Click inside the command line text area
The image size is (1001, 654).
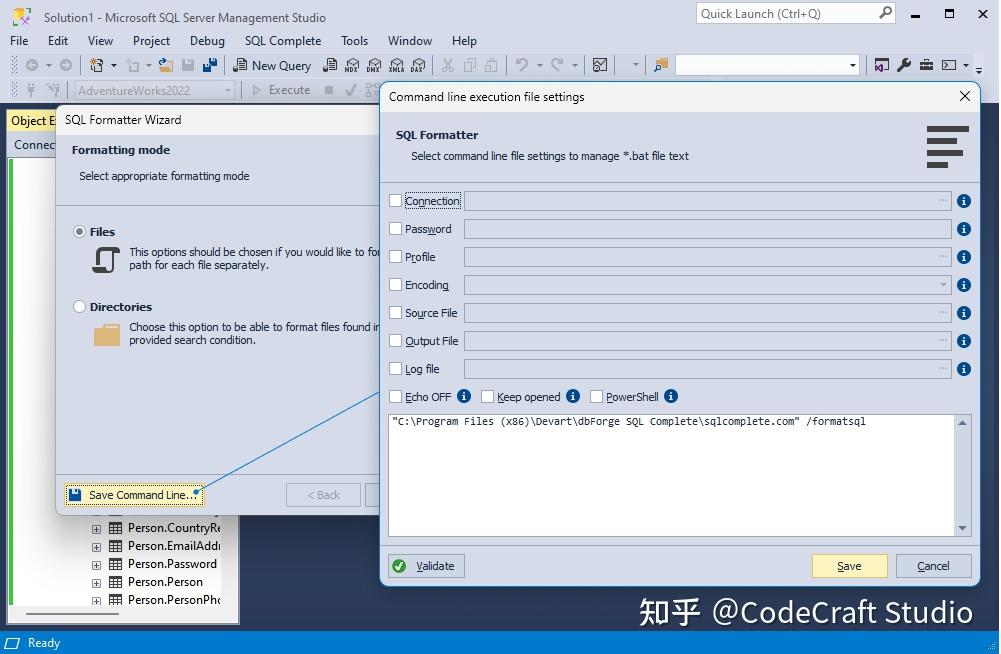tap(672, 475)
